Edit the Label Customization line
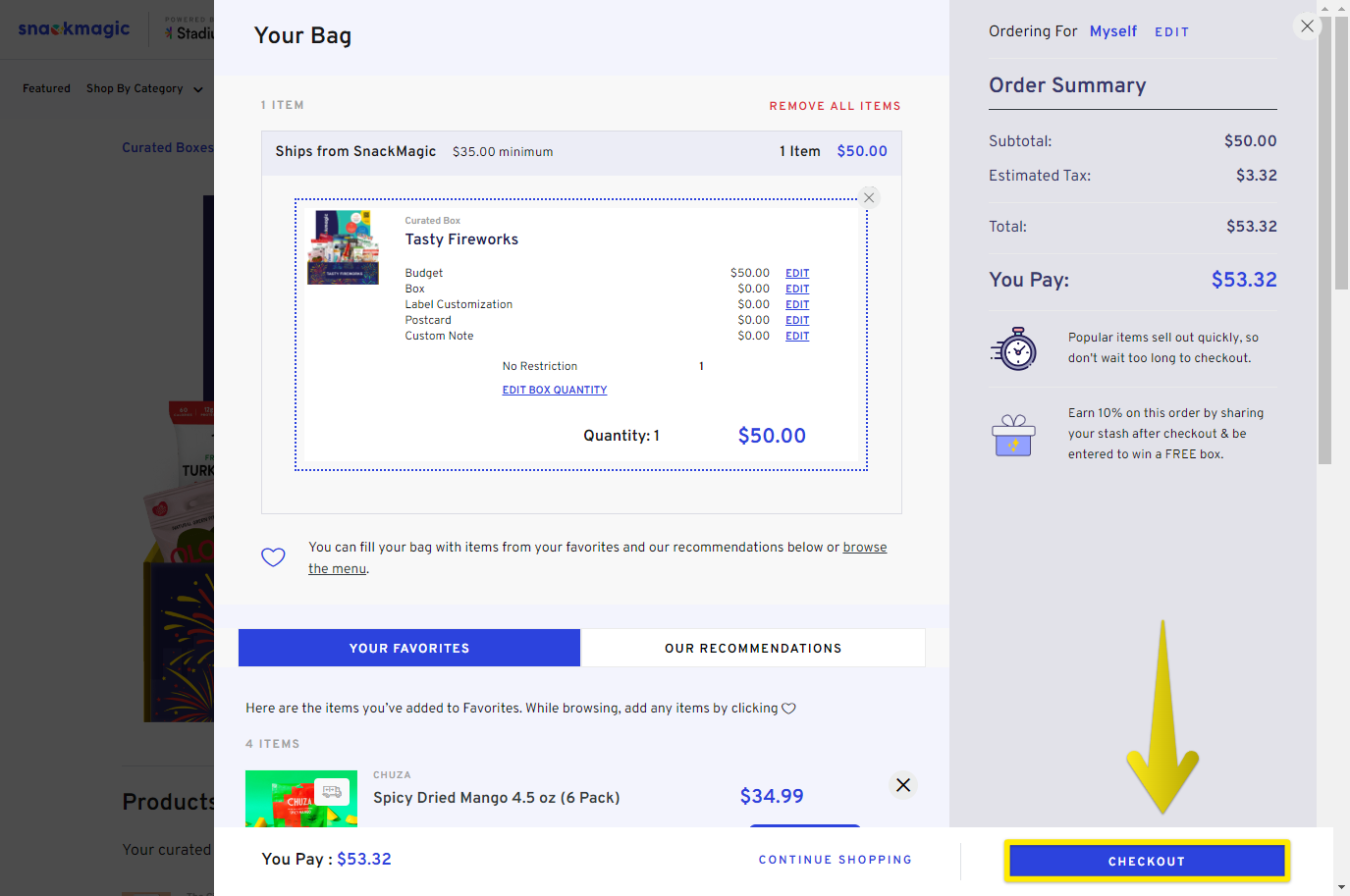Screen dimensions: 1350x896 click(x=797, y=304)
